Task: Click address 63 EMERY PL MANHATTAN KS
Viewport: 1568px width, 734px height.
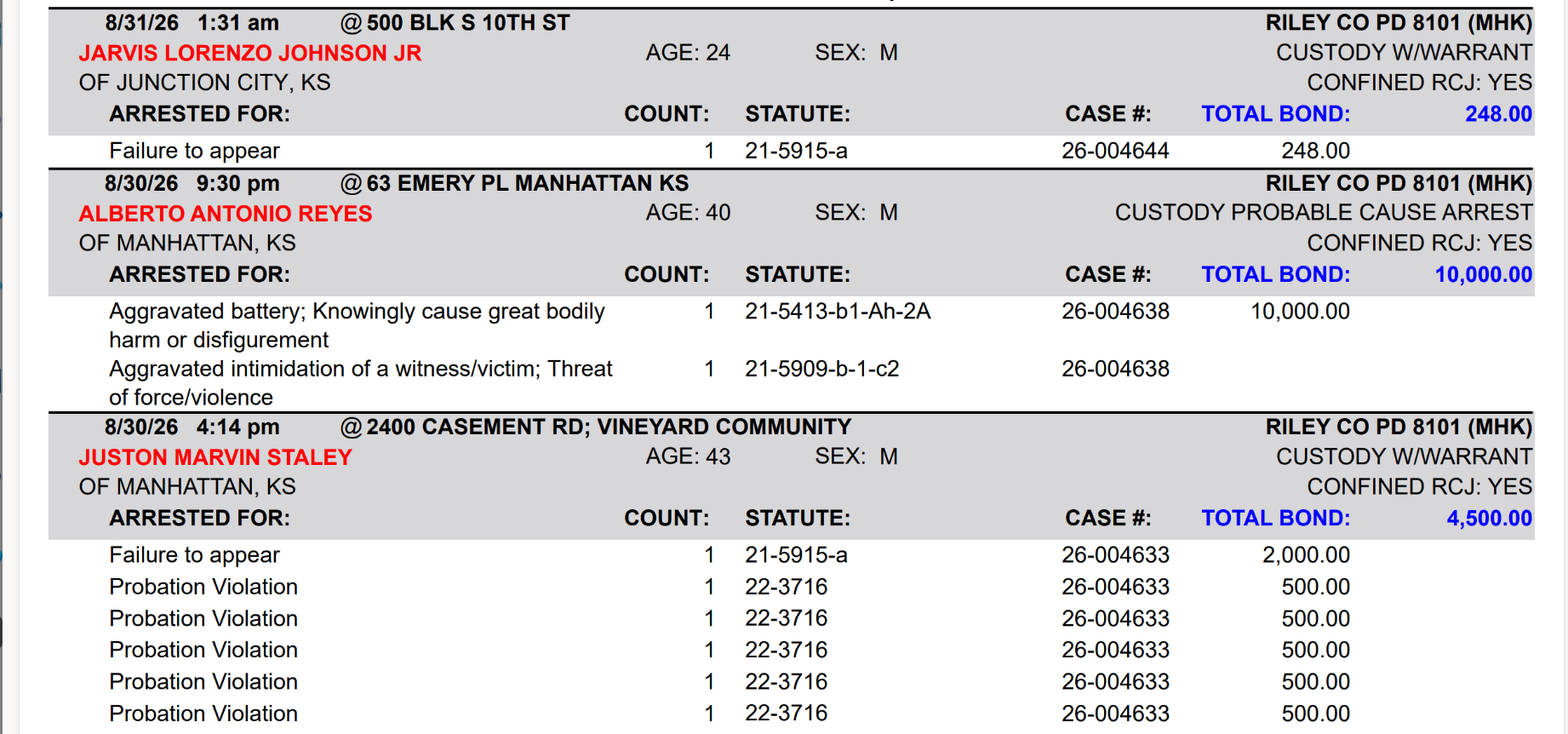Action: click(528, 184)
